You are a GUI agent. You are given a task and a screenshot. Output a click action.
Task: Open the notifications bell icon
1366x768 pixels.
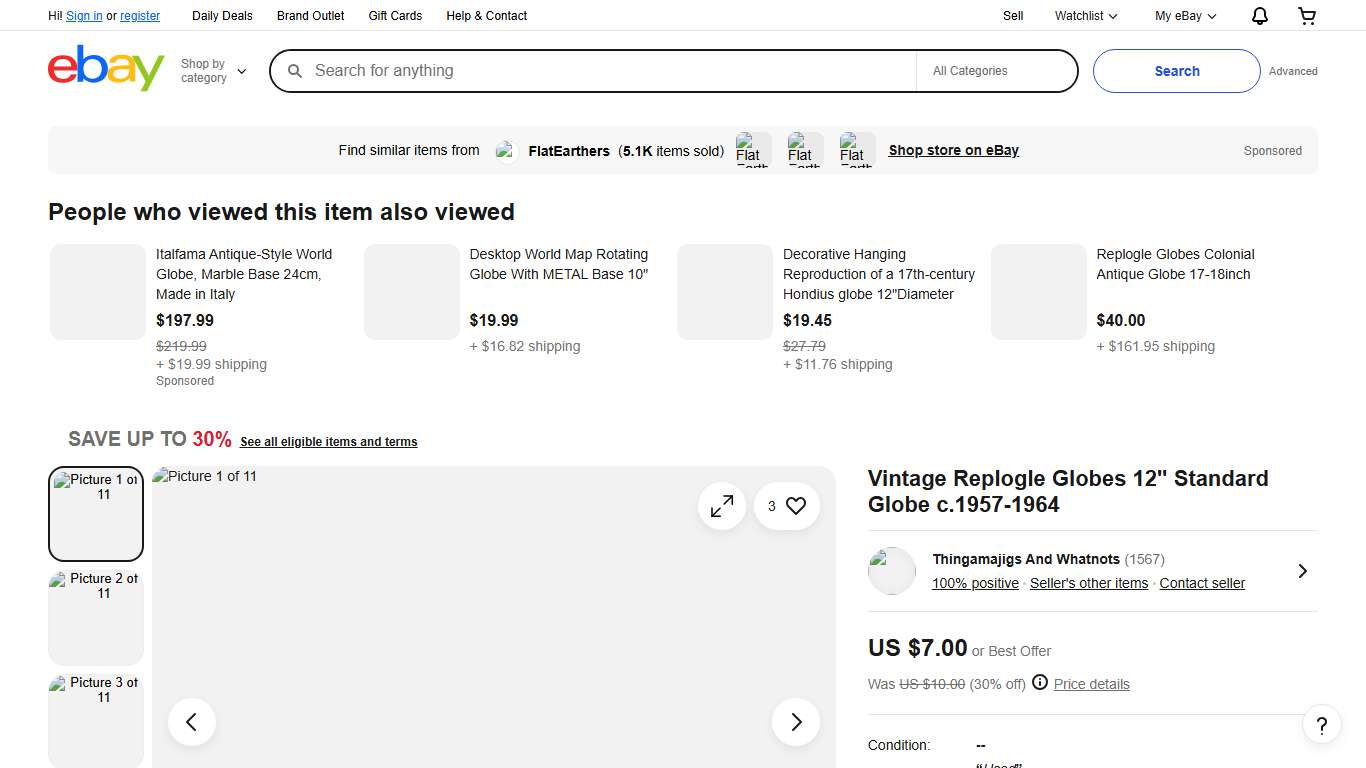point(1260,16)
